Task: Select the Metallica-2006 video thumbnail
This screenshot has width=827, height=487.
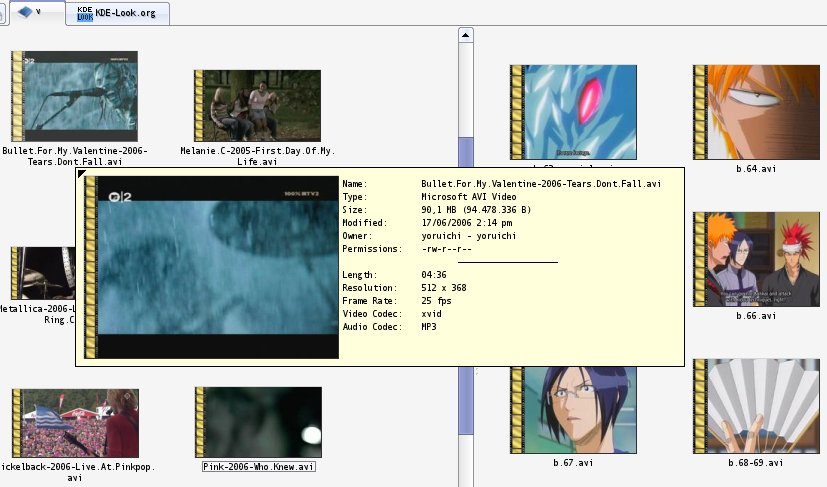Action: click(43, 273)
